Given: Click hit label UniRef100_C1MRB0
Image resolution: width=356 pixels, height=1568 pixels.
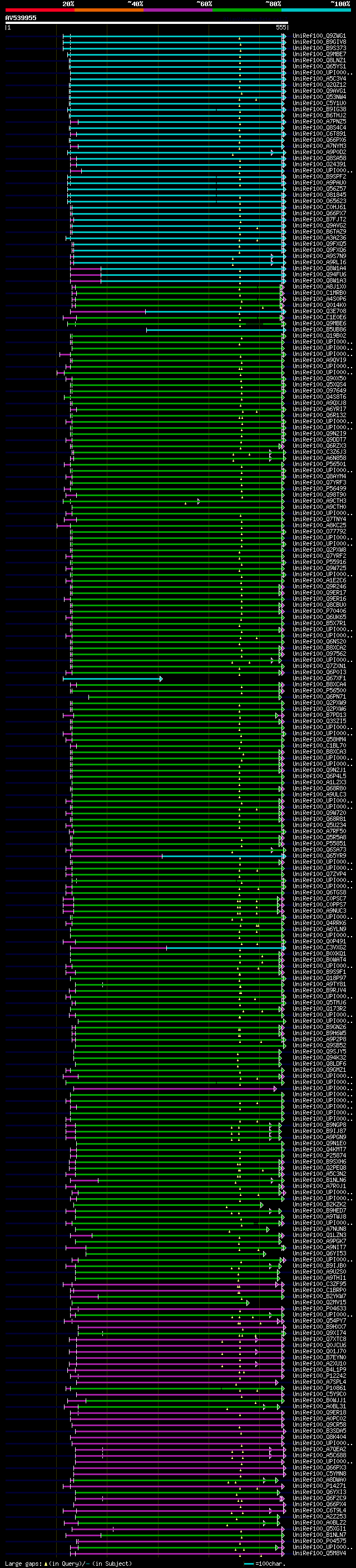Looking at the screenshot, I should coord(319,293).
